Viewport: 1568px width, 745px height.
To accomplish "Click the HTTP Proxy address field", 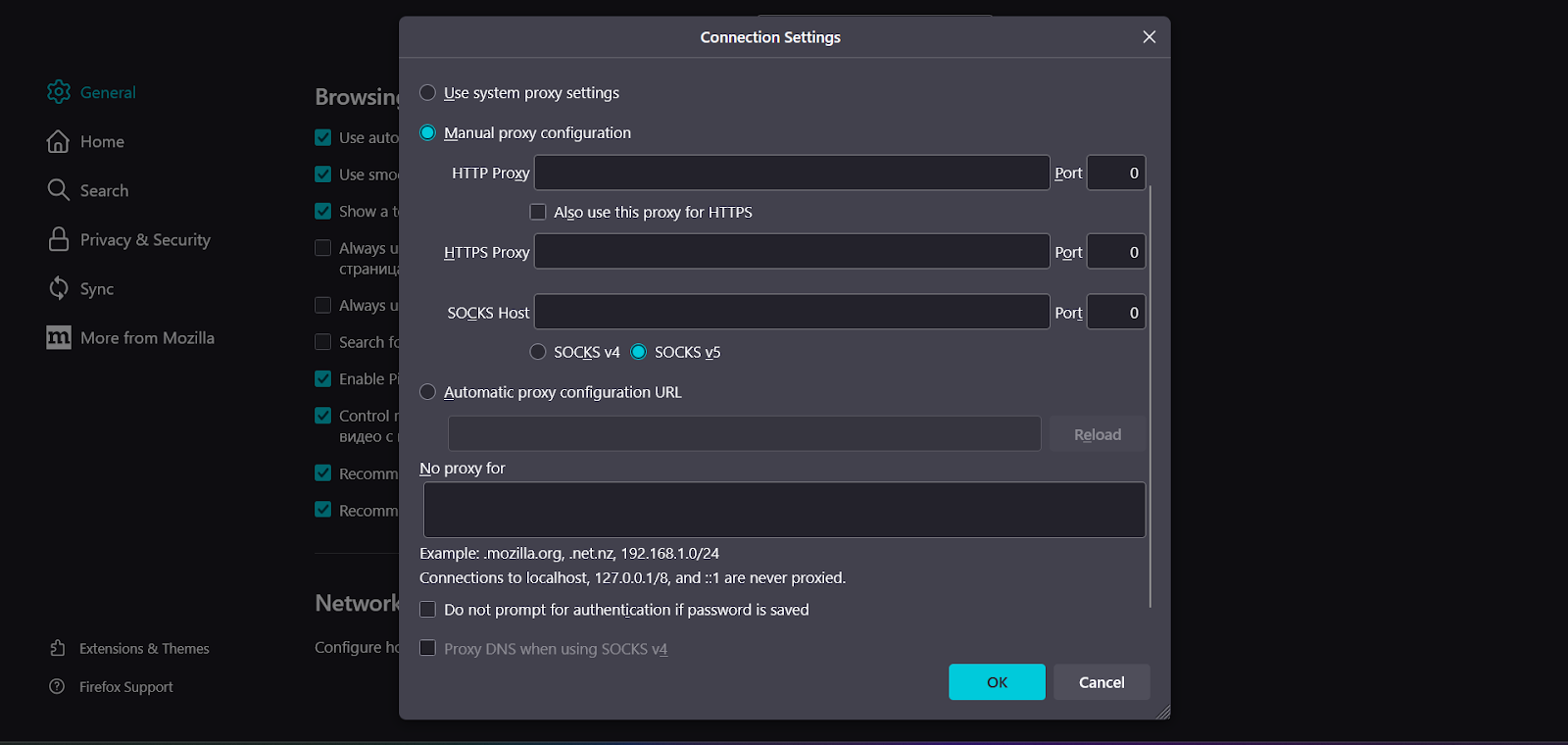I will pos(792,173).
